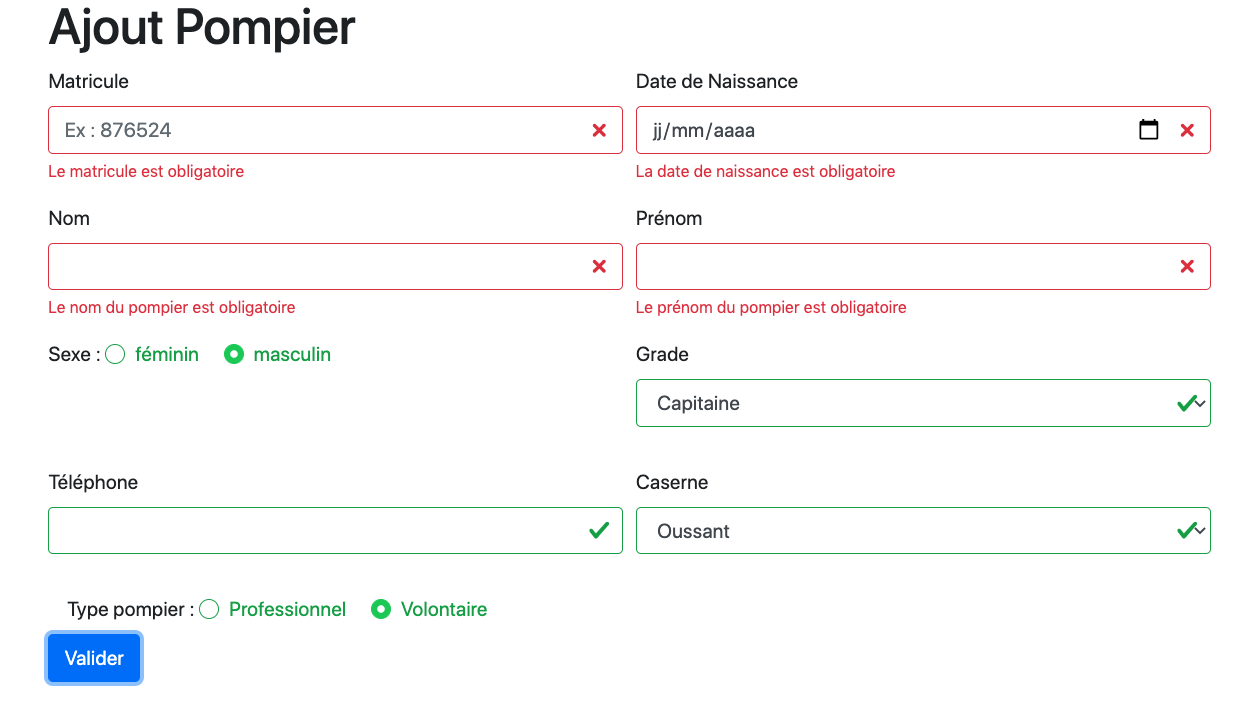This screenshot has width=1251, height=715.
Task: Click the green checkmark in Téléphone field
Action: 599,530
